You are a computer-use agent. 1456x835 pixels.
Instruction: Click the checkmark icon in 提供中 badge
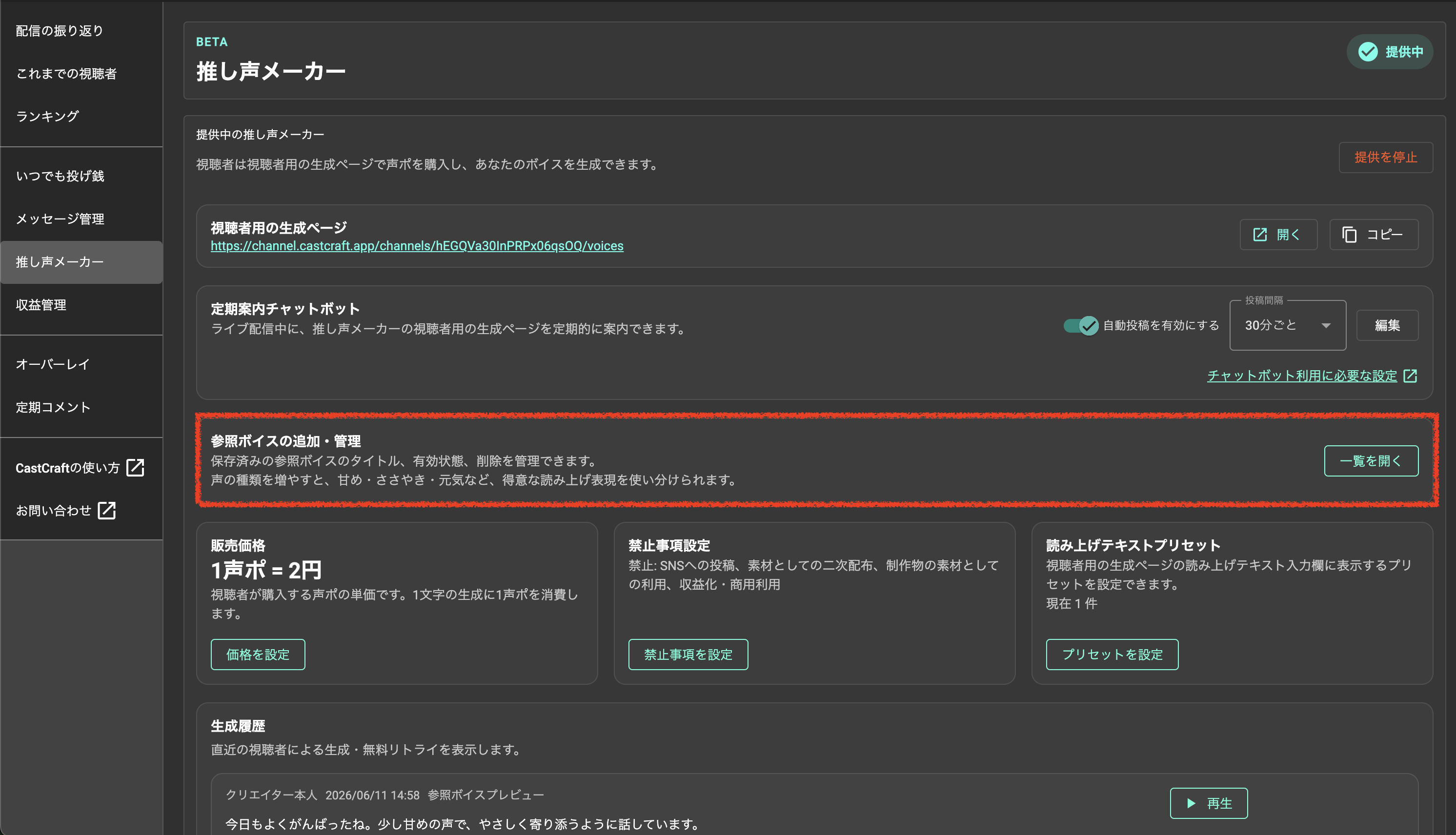point(1368,52)
